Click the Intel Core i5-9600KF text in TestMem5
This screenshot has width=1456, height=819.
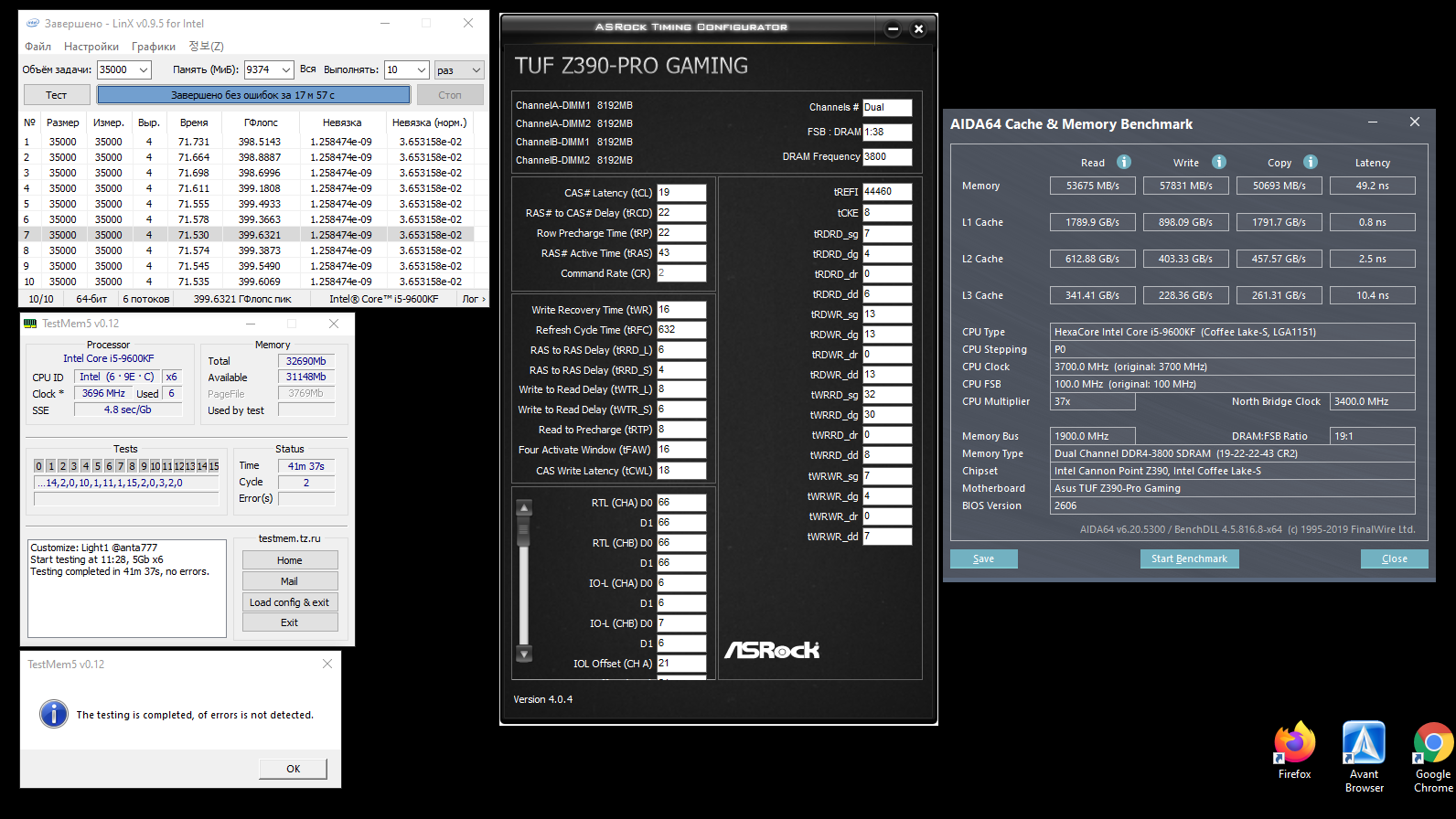[109, 358]
